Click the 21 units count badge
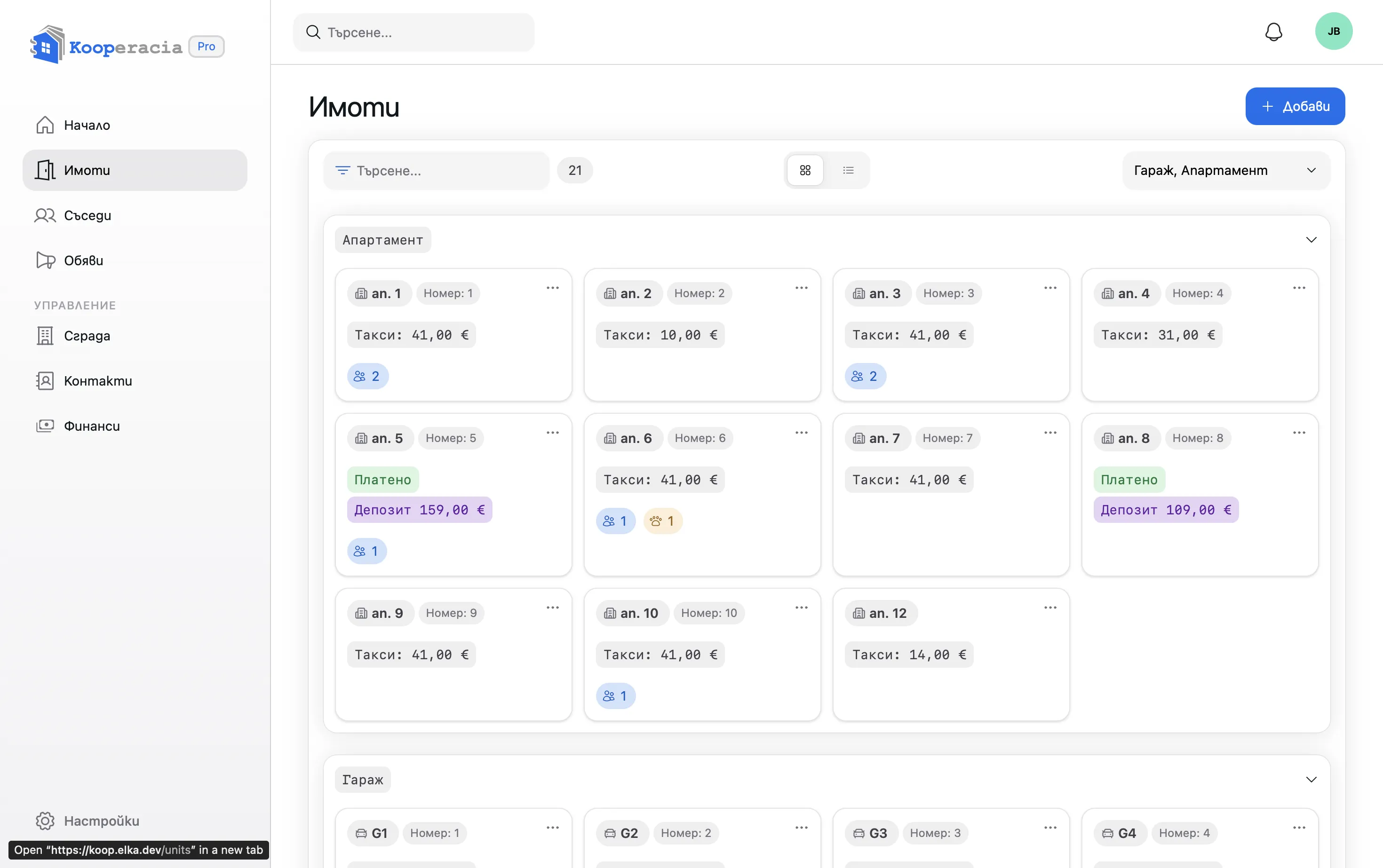1383x868 pixels. [575, 171]
